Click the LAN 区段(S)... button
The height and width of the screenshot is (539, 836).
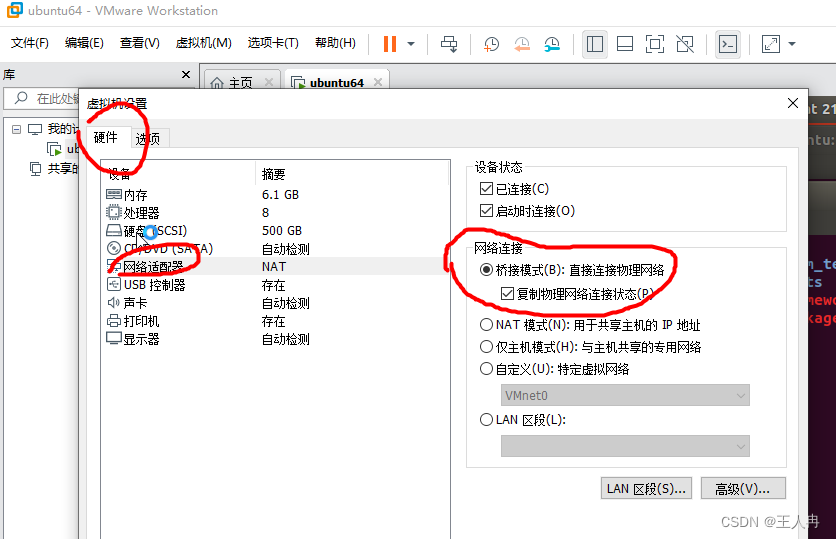click(x=646, y=488)
